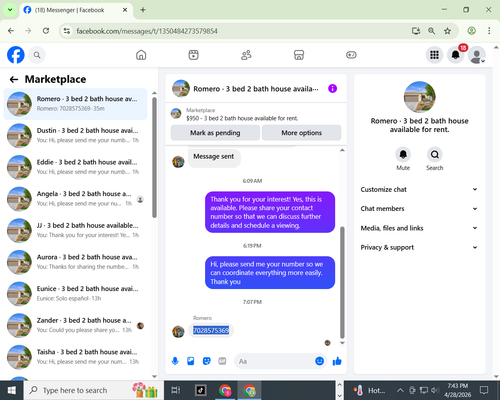Open Task View on the taskbar

point(176,390)
